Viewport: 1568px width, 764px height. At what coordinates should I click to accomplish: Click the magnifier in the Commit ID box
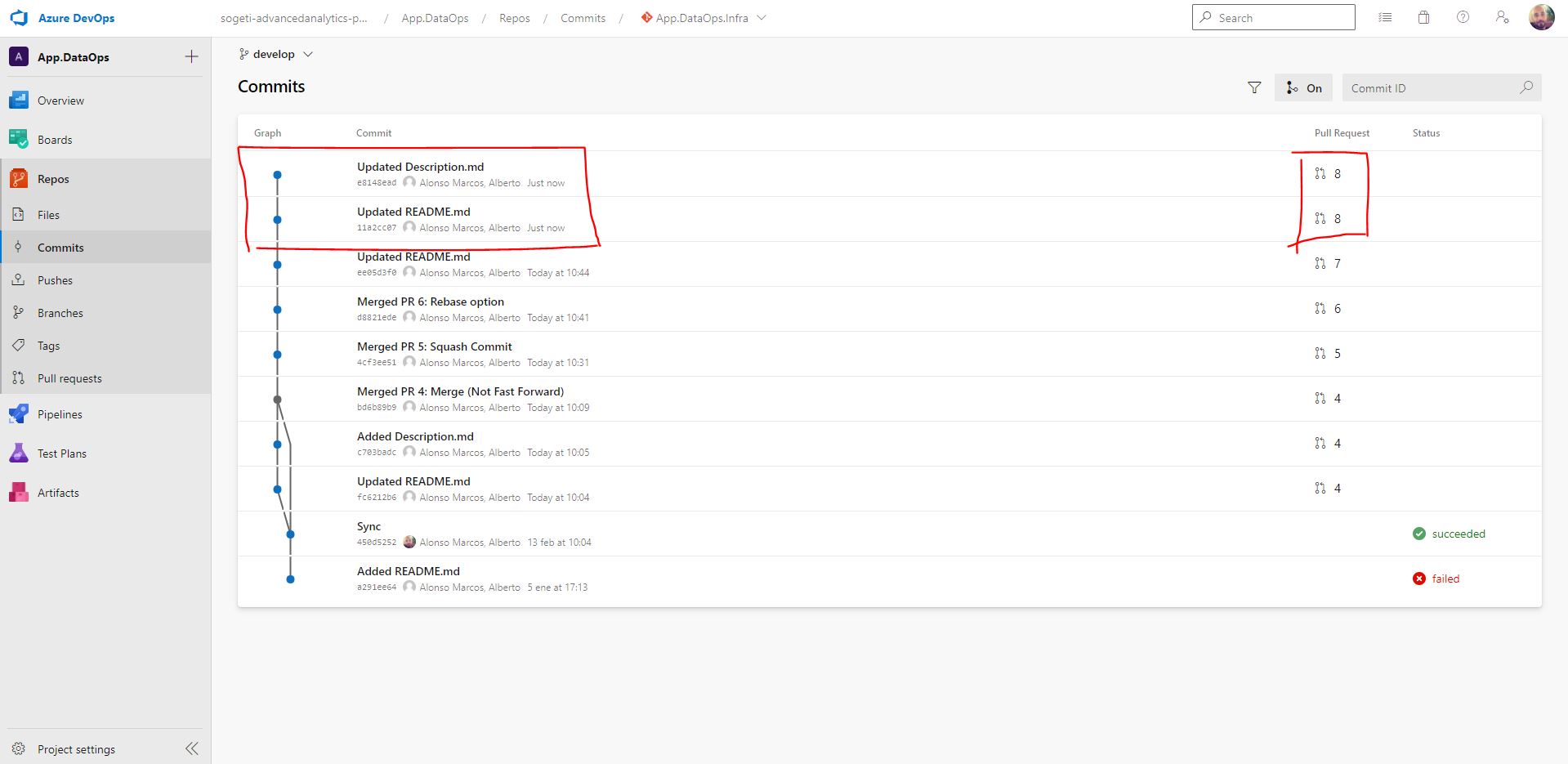(1526, 87)
